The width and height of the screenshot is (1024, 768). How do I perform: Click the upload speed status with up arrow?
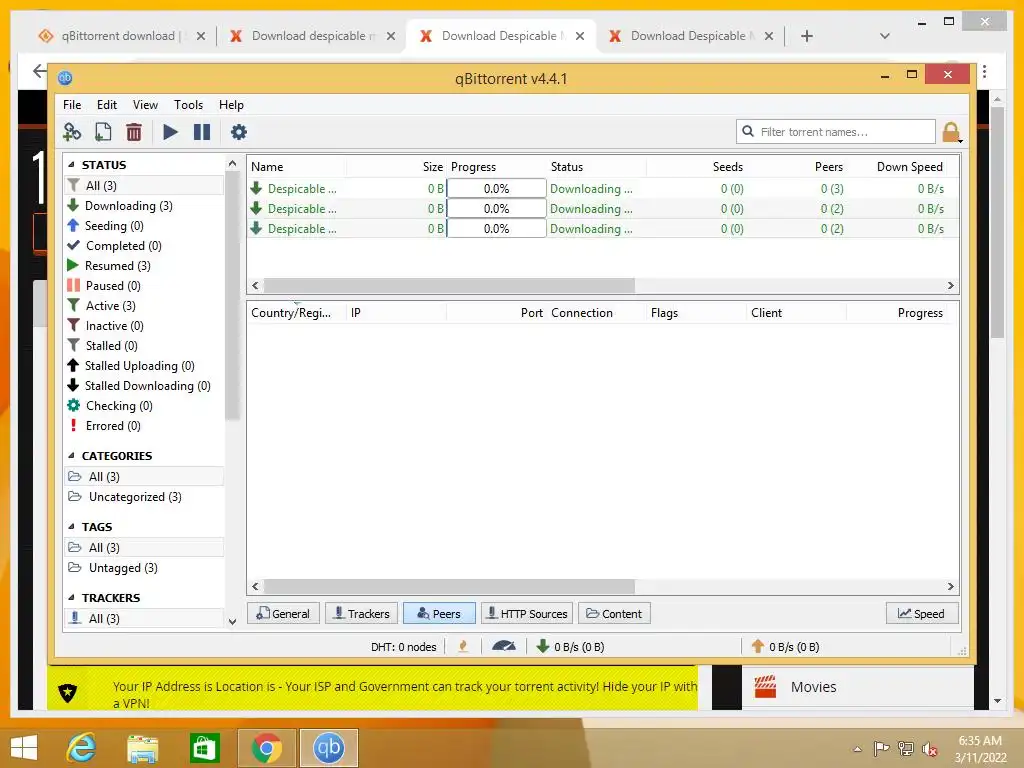[785, 647]
